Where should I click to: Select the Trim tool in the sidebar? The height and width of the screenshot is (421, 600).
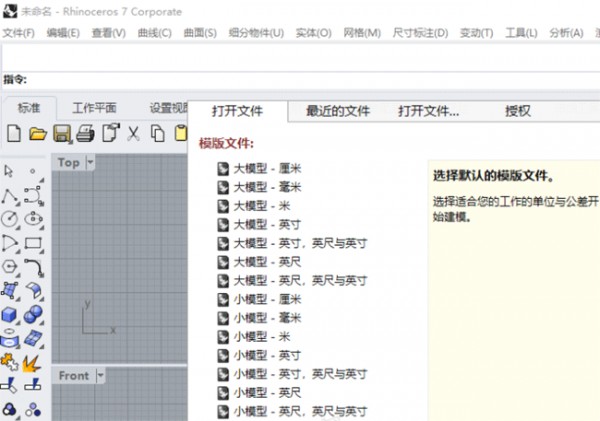pos(9,385)
